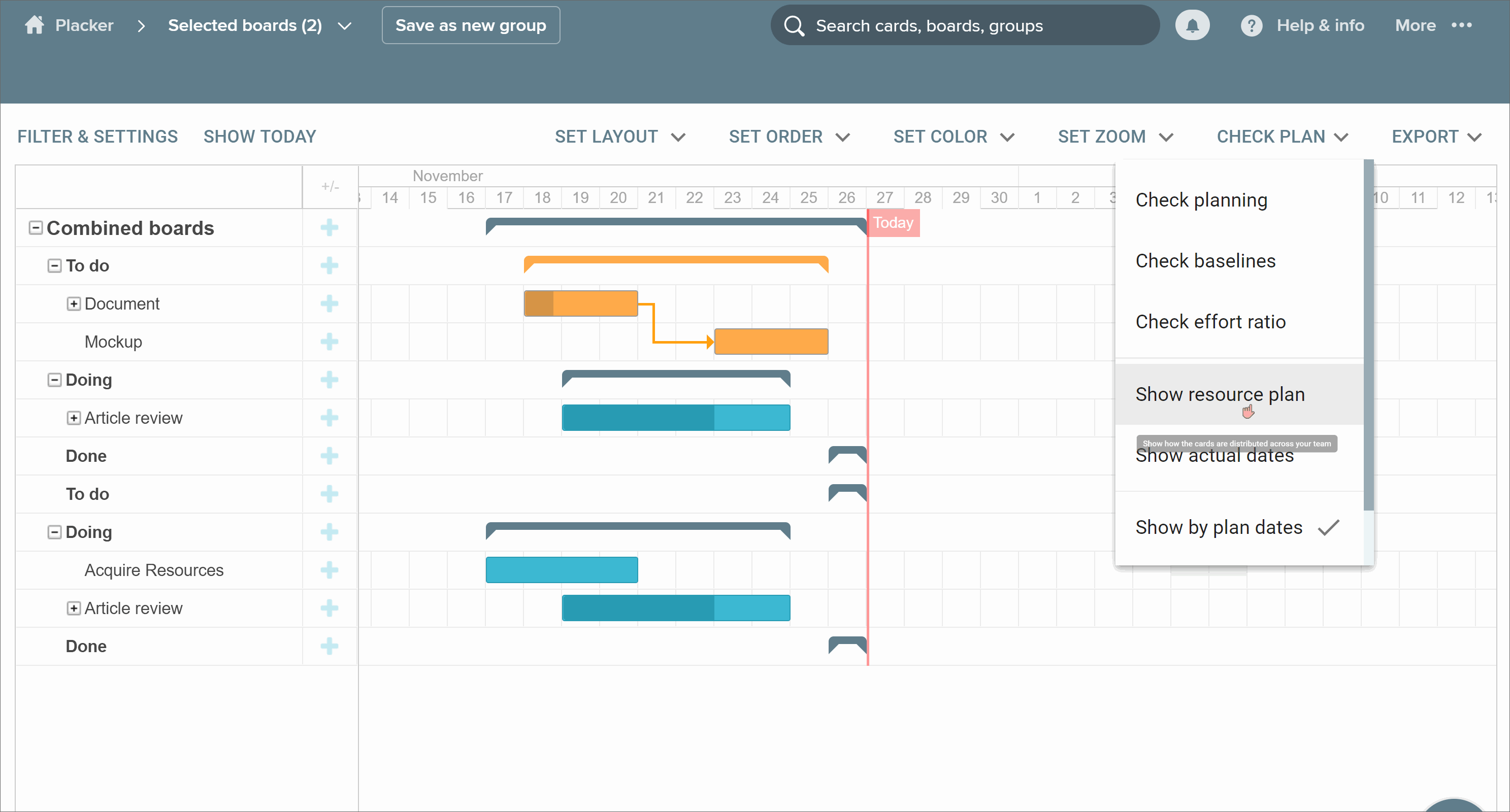
Task: Click the orange Mockup Gantt bar
Action: [x=771, y=342]
